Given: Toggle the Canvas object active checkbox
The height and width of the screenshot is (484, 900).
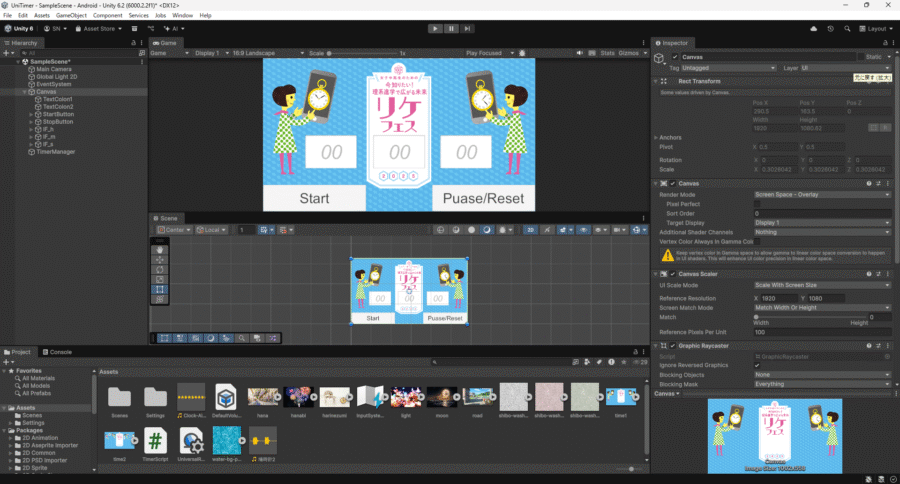Looking at the screenshot, I should (675, 57).
